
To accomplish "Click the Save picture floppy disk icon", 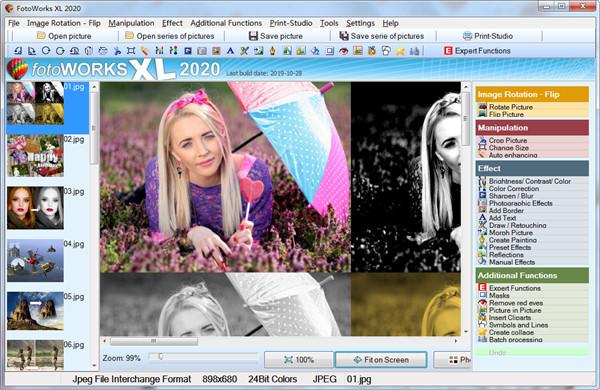I will tap(253, 36).
